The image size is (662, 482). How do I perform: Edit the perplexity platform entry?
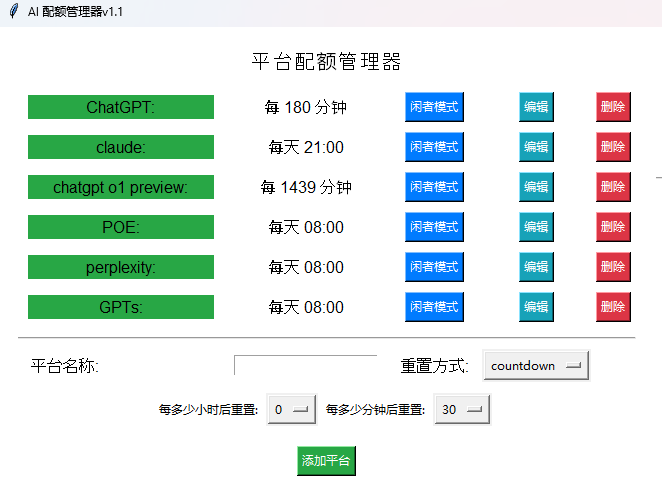click(x=536, y=267)
